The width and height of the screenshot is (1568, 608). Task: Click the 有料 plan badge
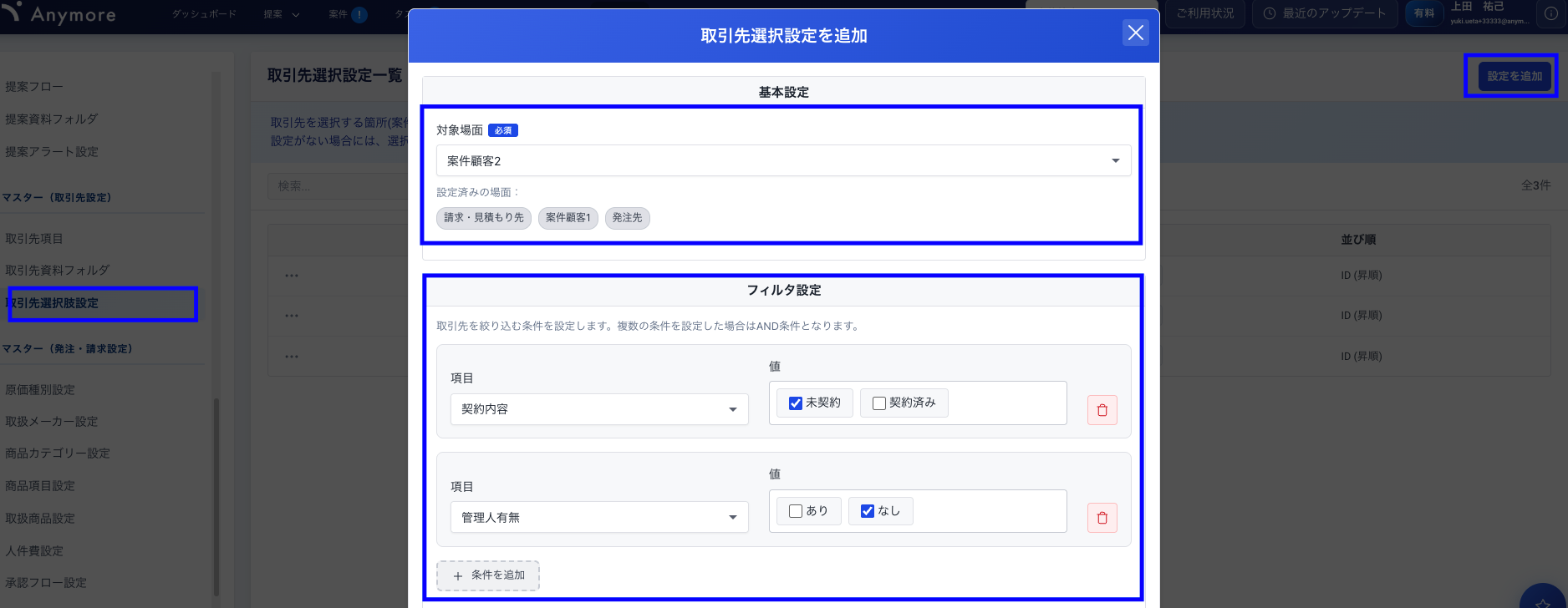(x=1424, y=13)
